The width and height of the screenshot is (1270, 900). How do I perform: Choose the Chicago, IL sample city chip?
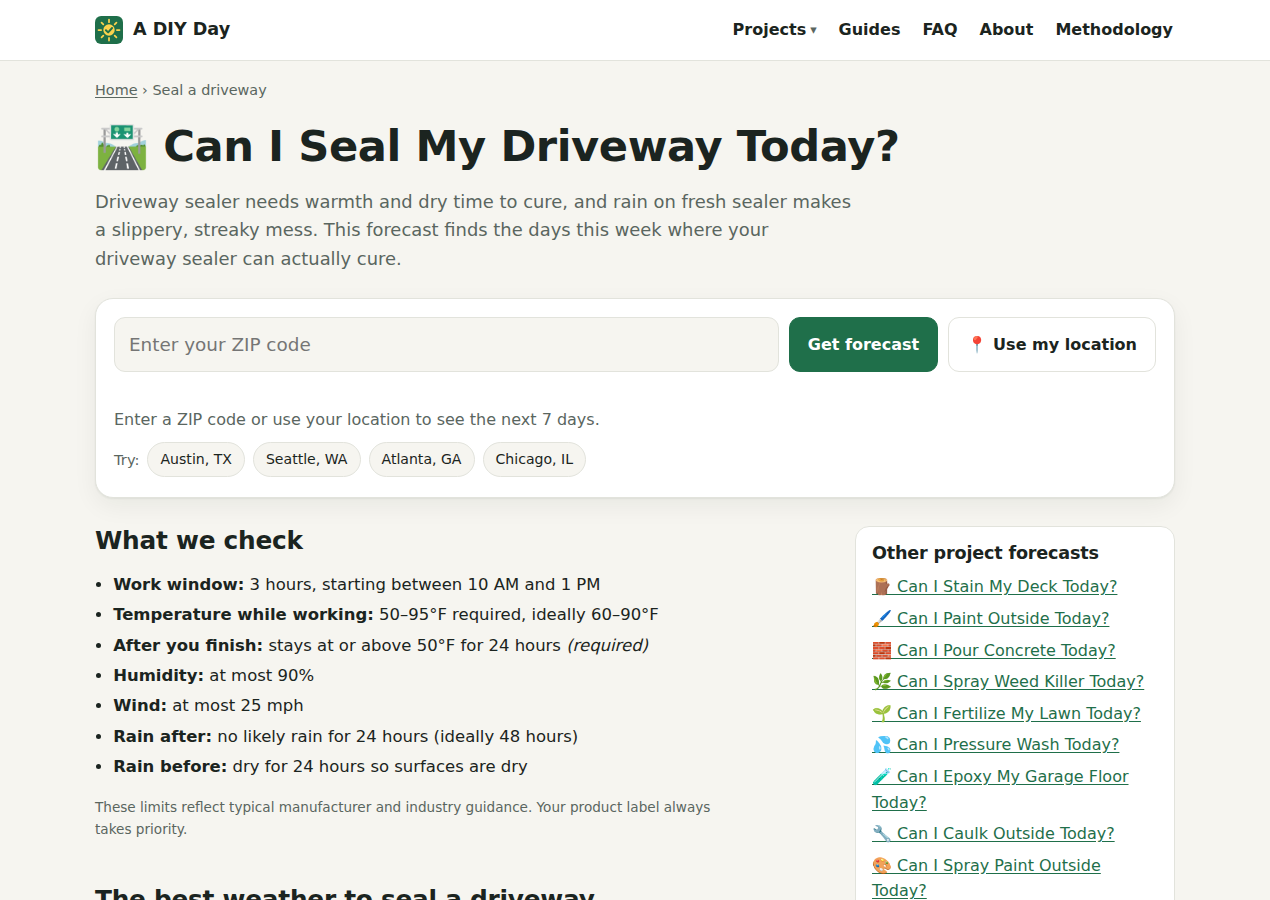tap(534, 460)
